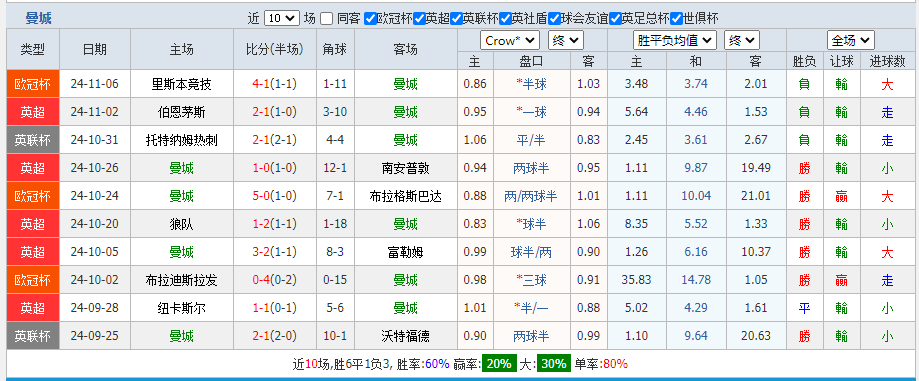Click the 角球 column header
Screen dimensions: 919x381
[x=335, y=50]
